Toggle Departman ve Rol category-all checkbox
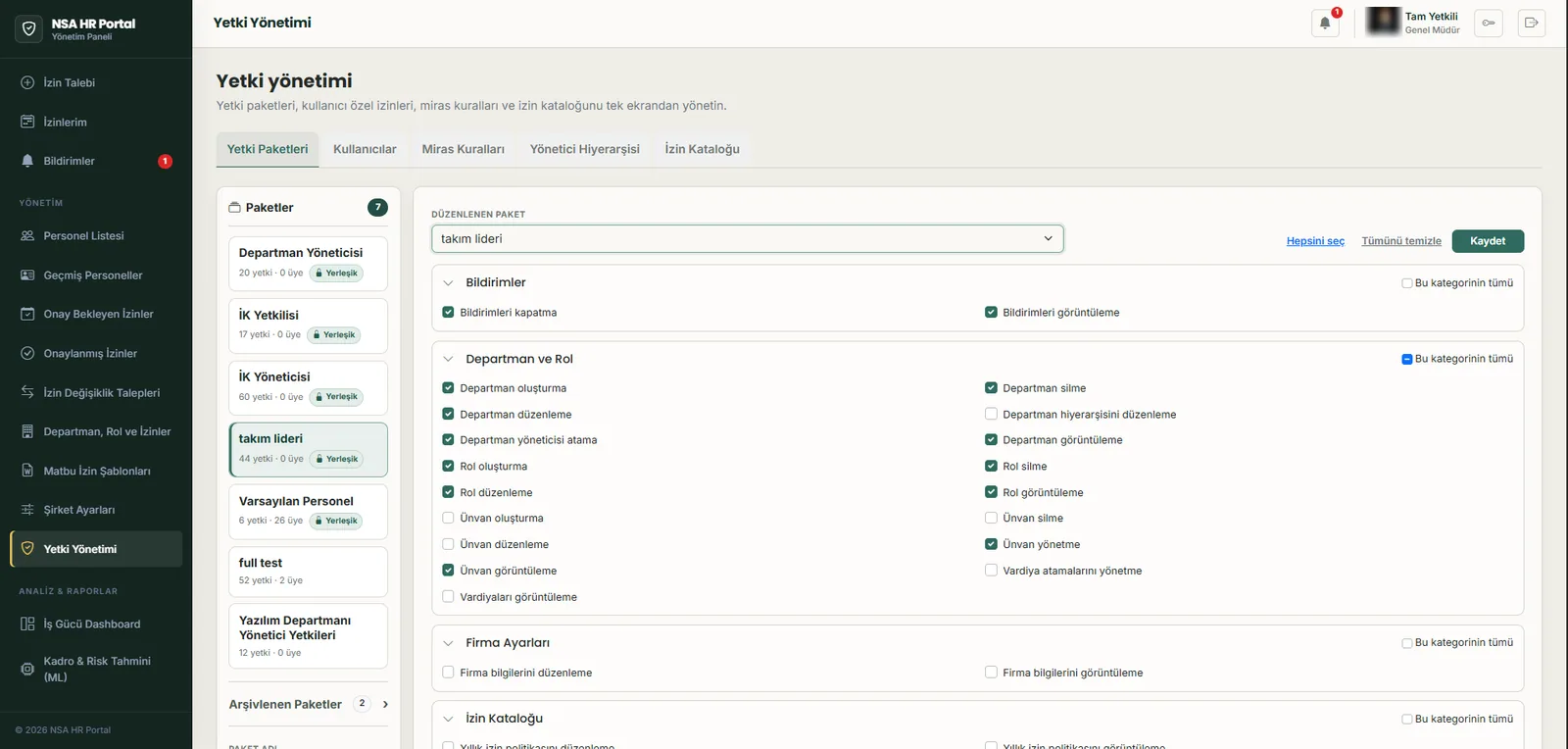The image size is (1568, 749). click(x=1407, y=359)
